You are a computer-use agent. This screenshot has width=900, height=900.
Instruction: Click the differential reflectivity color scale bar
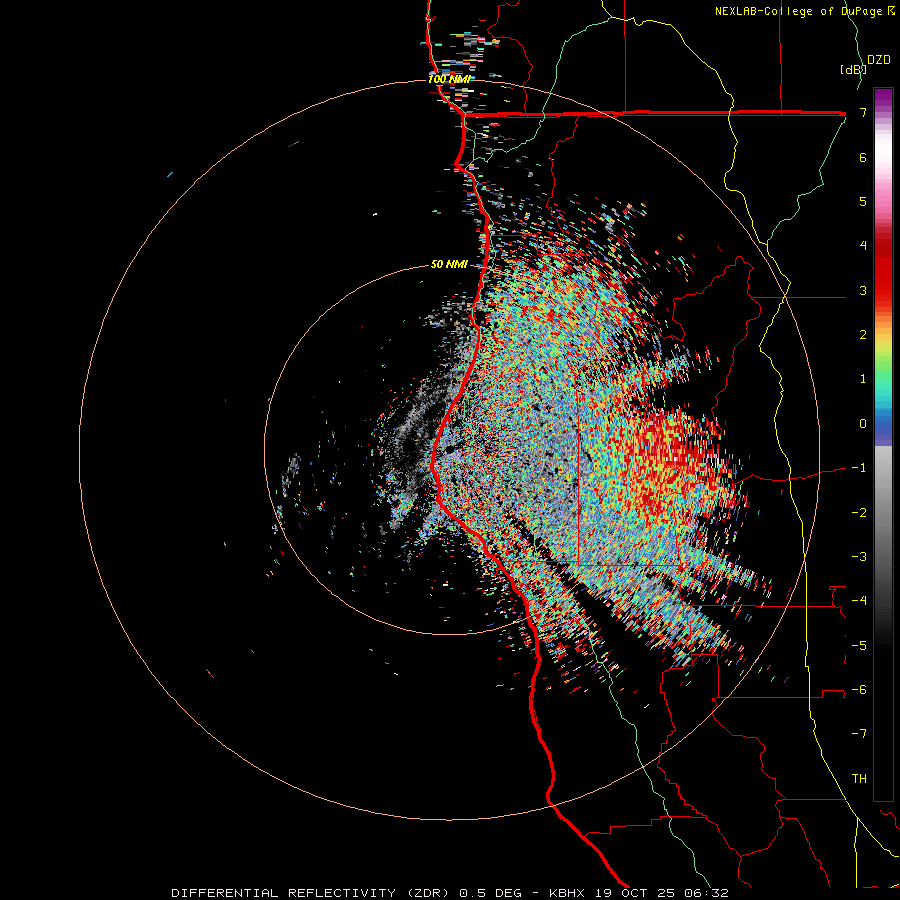pos(883,444)
